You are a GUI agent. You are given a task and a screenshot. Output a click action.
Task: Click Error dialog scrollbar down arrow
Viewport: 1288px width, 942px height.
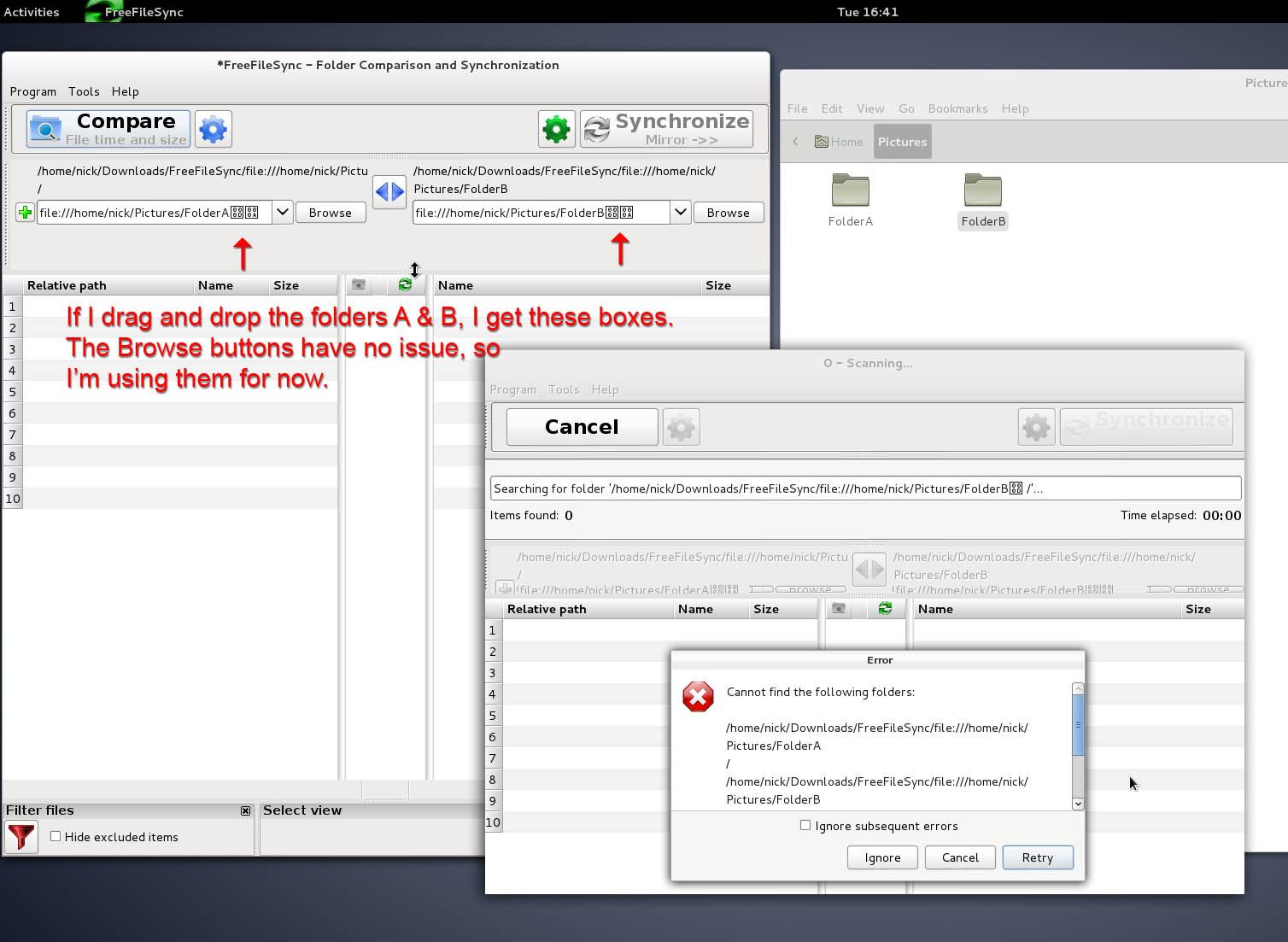click(x=1078, y=804)
